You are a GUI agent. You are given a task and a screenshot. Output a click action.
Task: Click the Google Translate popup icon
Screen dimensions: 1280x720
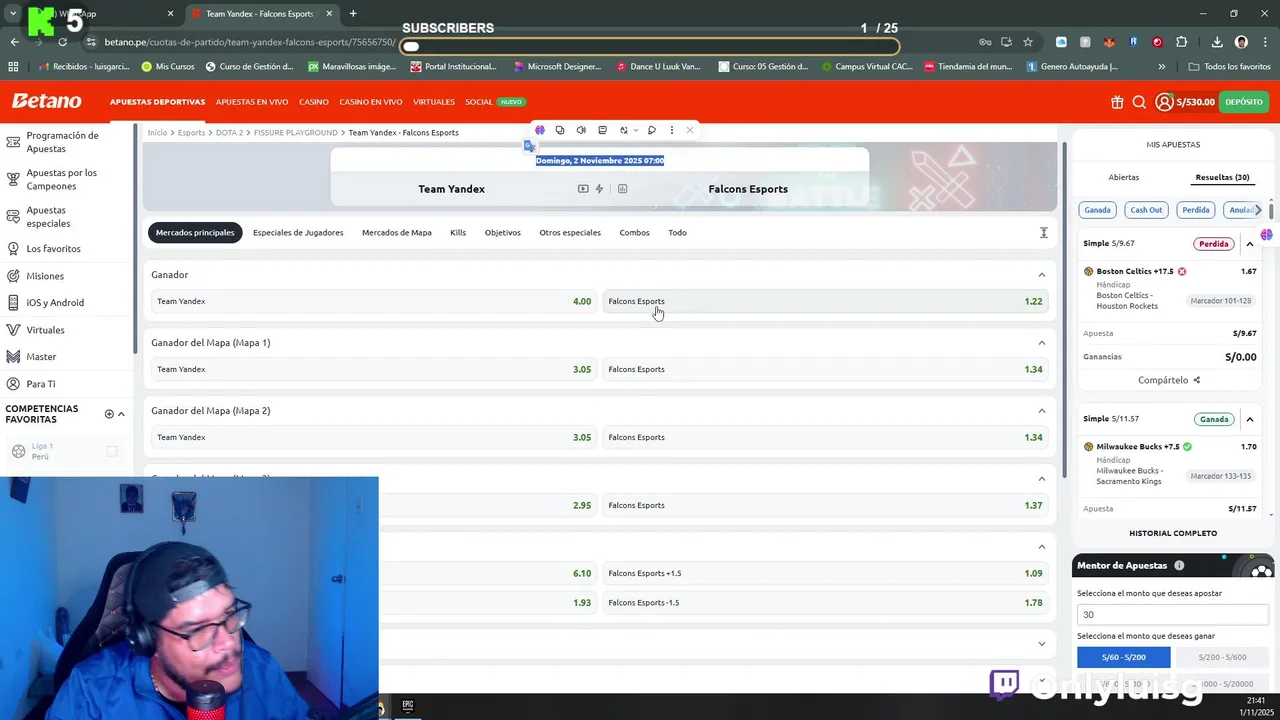(x=529, y=146)
